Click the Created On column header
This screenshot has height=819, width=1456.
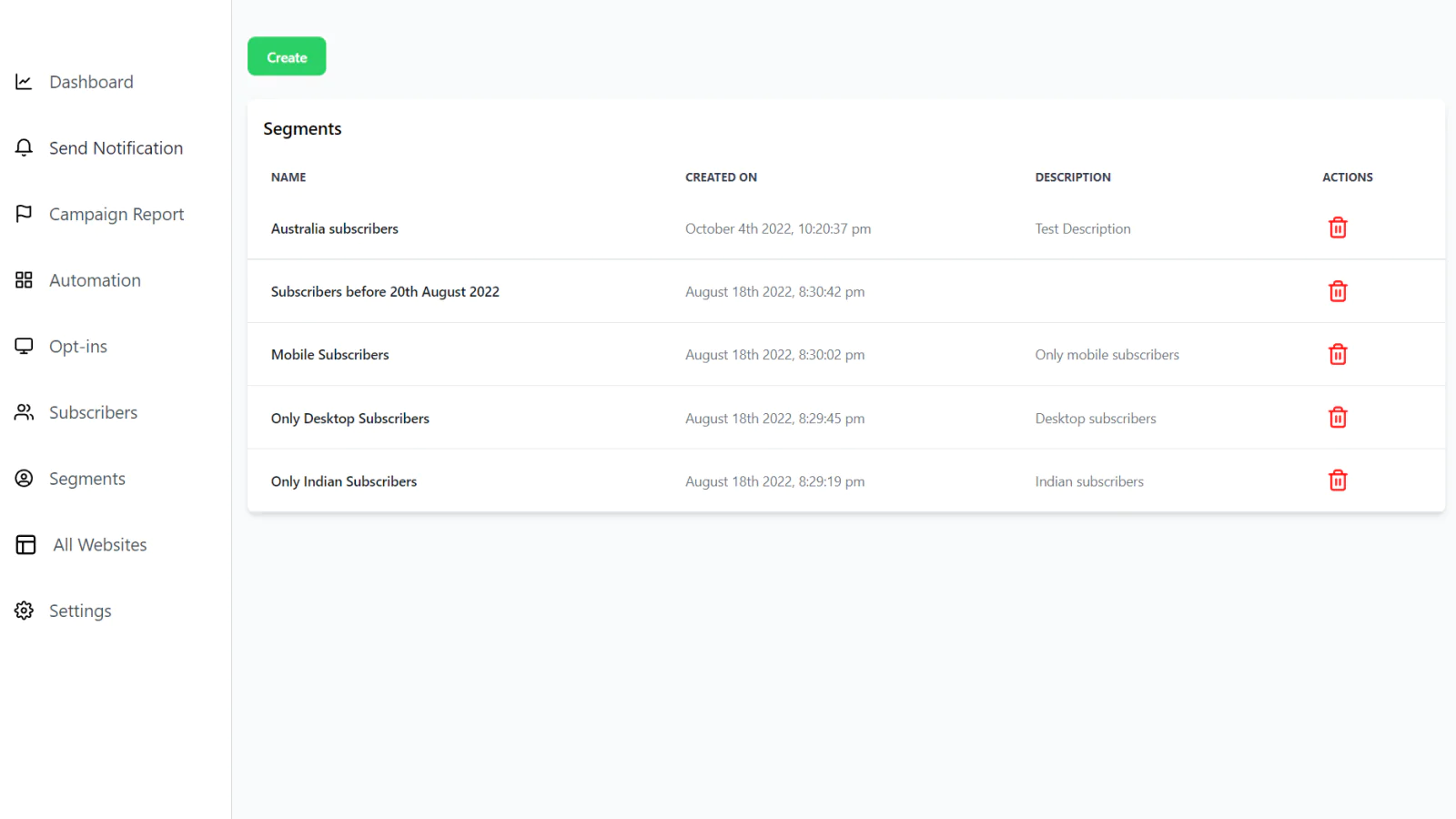click(721, 177)
